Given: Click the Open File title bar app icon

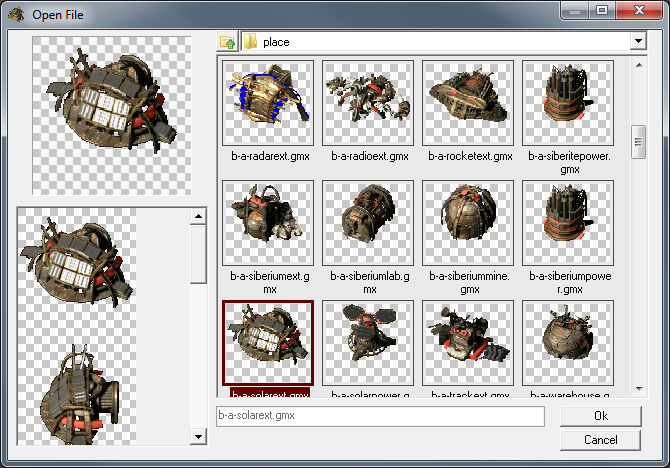Looking at the screenshot, I should tap(16, 15).
